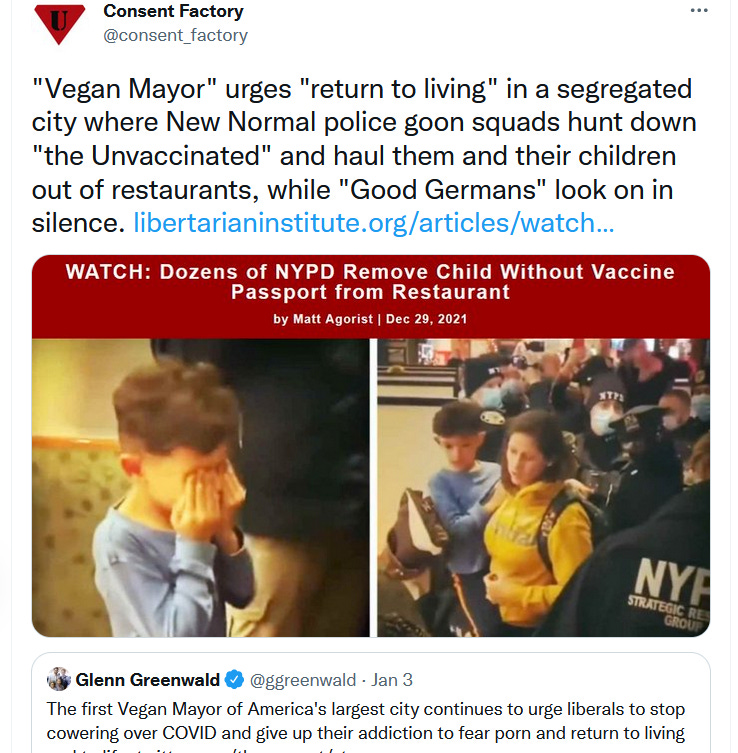Follow the libertarianinstitute.org article link
The height and width of the screenshot is (753, 738).
pos(374,223)
